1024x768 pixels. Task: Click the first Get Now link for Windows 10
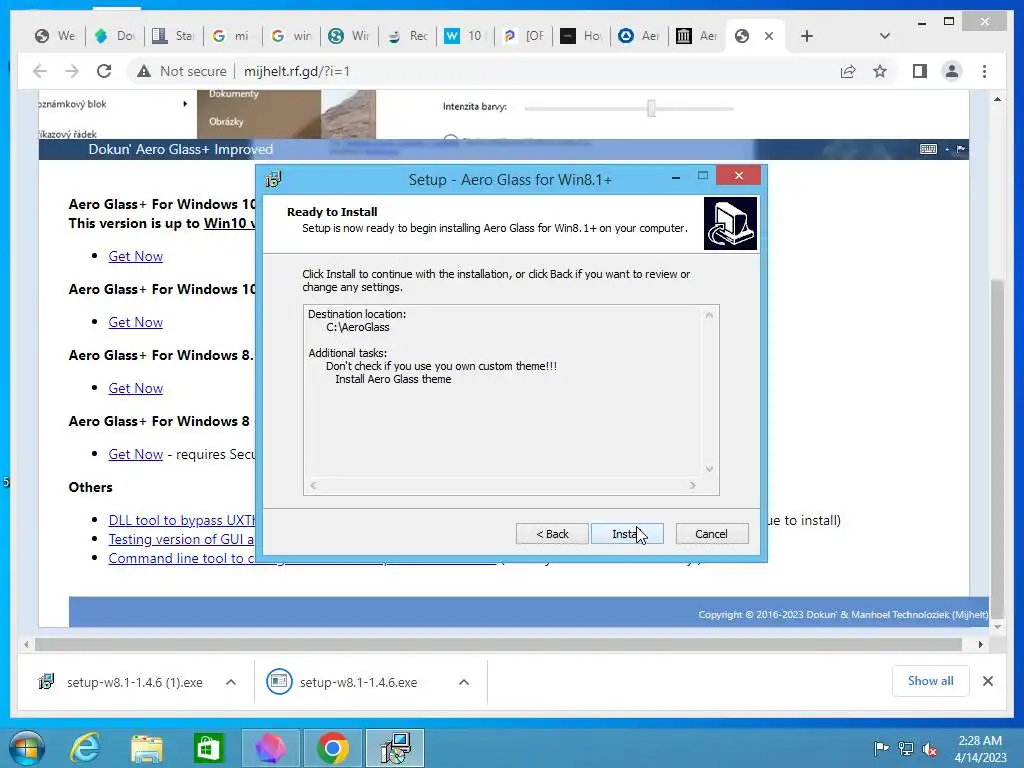(x=135, y=256)
